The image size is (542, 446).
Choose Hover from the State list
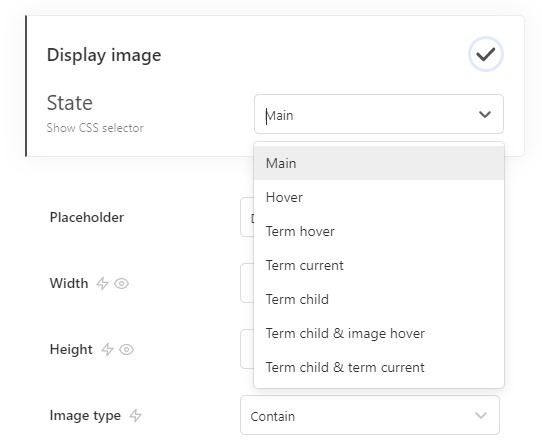point(379,197)
